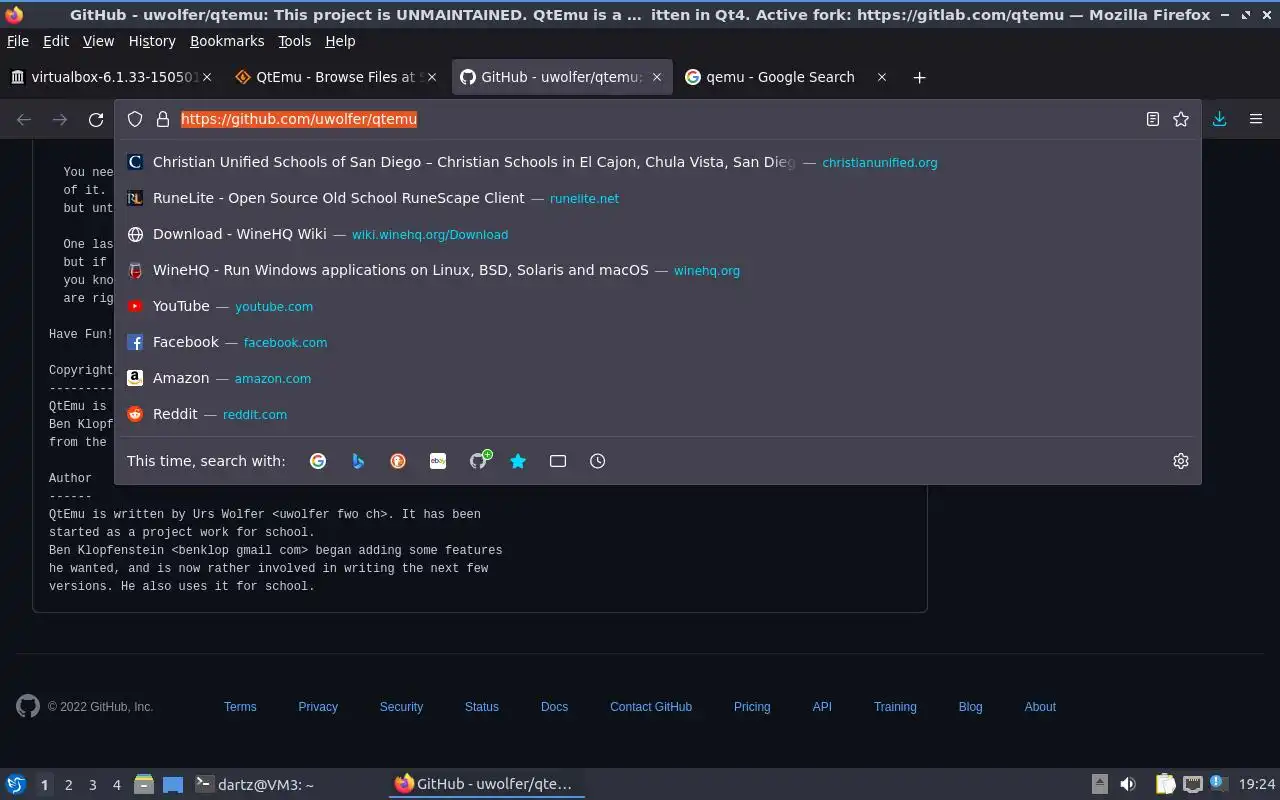
Task: Select WineHQ Run Windows applications suggestion
Action: pyautogui.click(x=658, y=270)
